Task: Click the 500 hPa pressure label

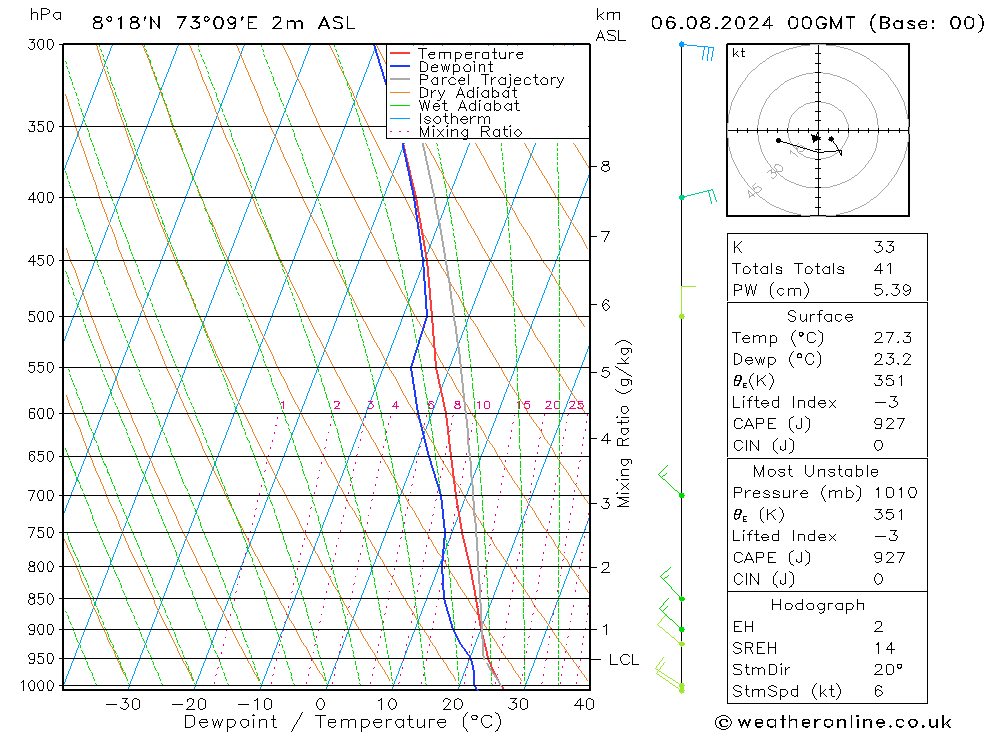Action: (x=41, y=316)
